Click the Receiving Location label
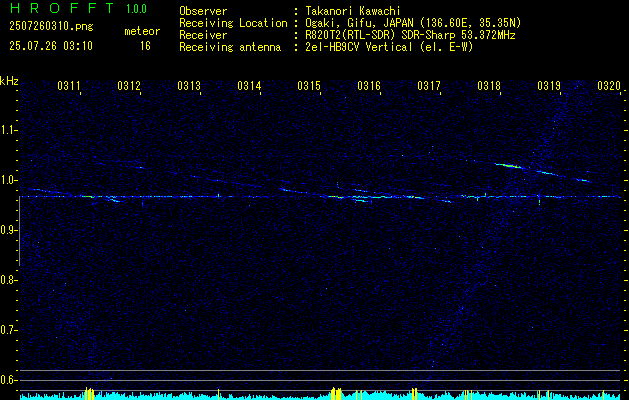The image size is (629, 400). [x=233, y=23]
